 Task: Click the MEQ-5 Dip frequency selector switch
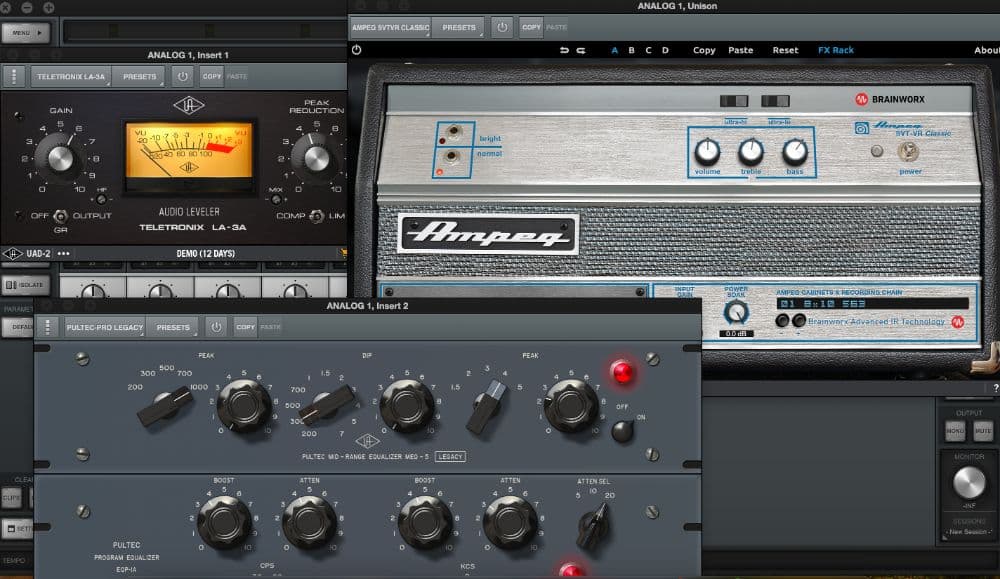(327, 405)
